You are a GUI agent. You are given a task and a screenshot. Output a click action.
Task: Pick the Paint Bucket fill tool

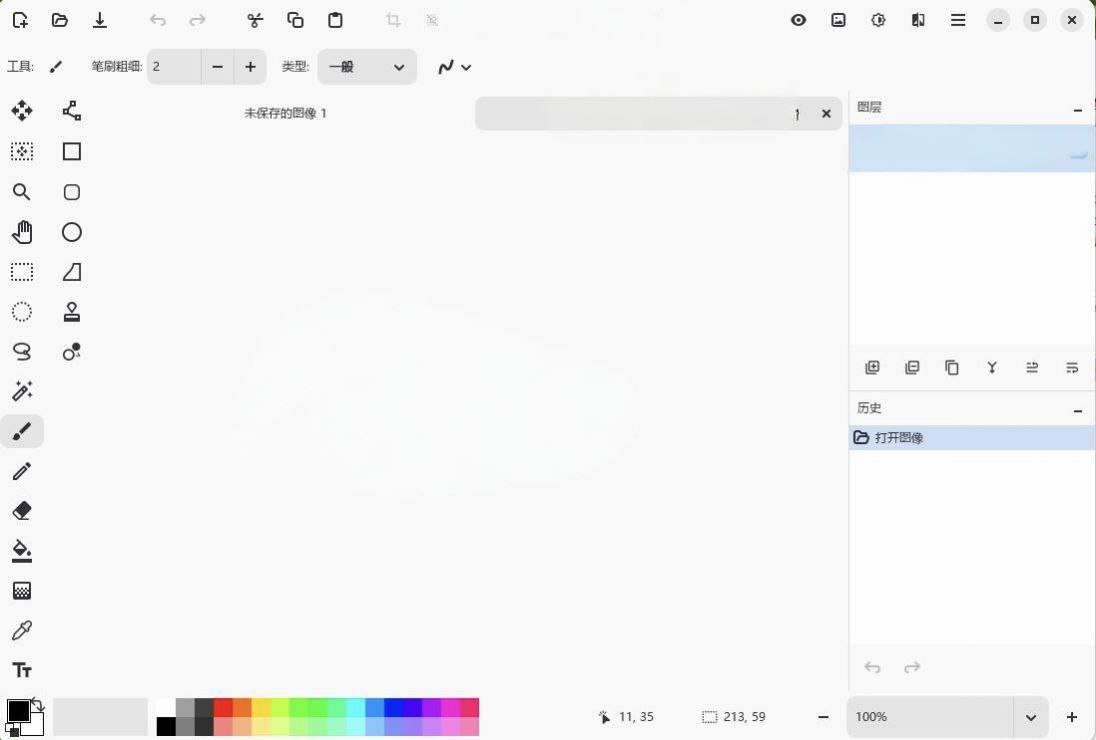[22, 551]
